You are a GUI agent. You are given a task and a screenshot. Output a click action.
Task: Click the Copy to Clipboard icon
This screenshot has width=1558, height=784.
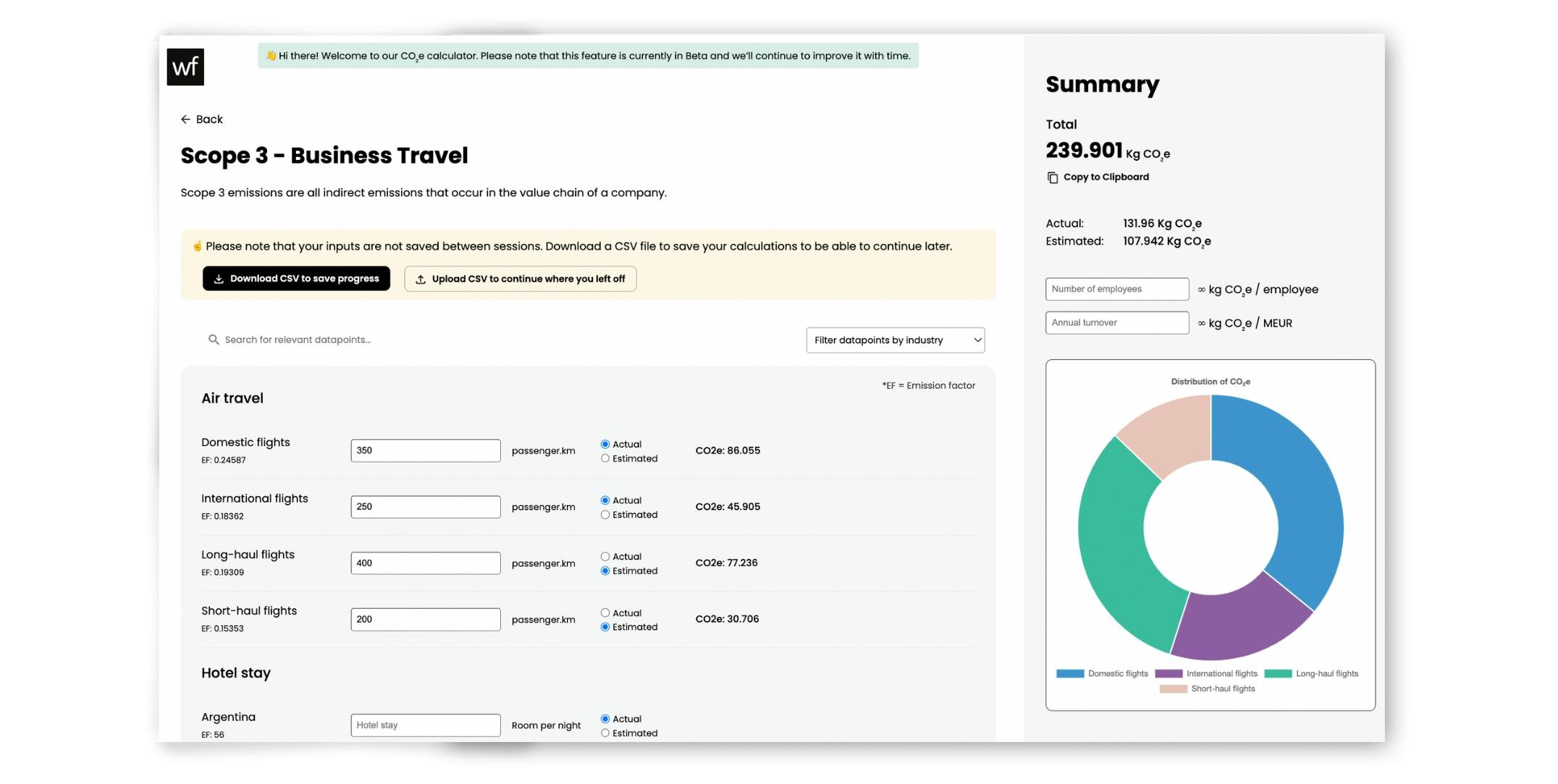1052,177
